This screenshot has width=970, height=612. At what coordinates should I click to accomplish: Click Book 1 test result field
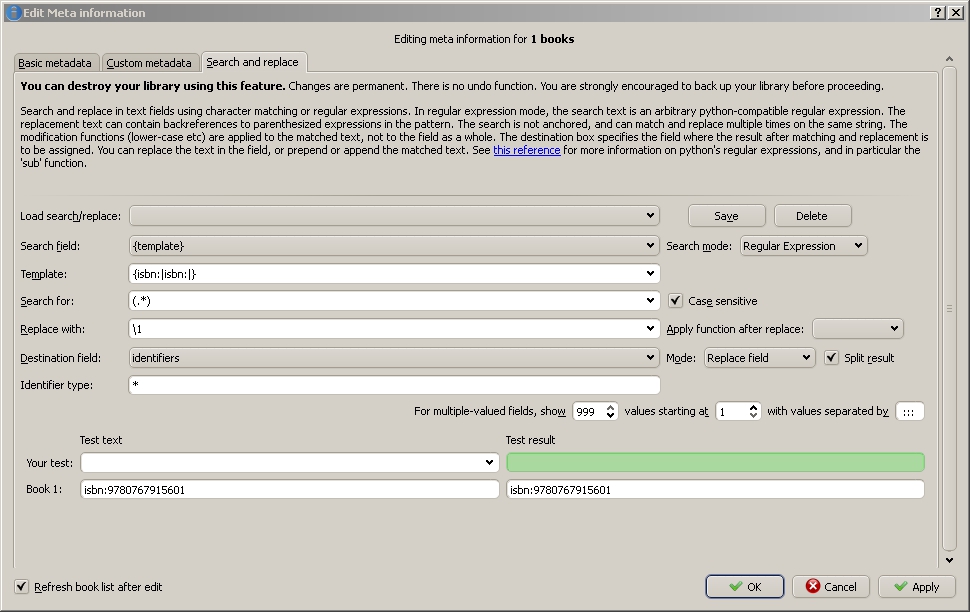coord(715,489)
